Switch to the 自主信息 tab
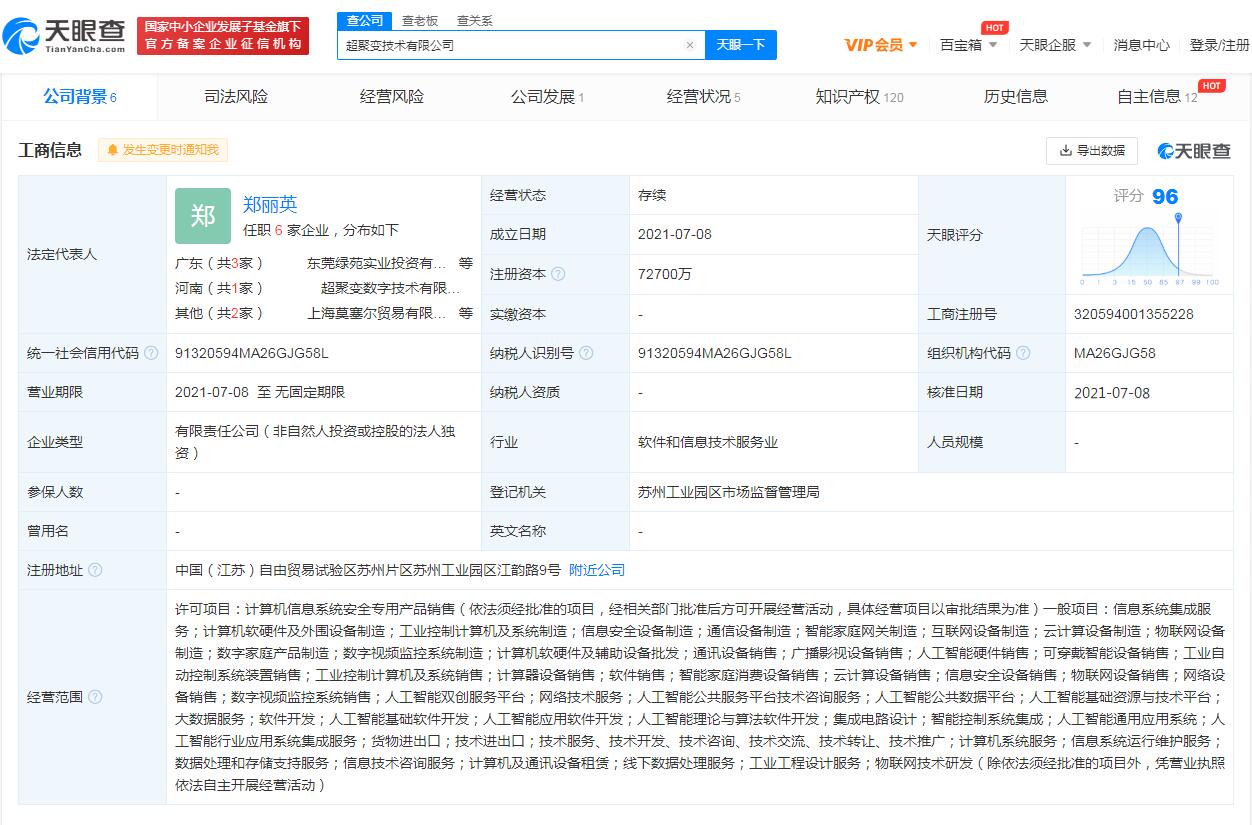This screenshot has width=1252, height=825. [x=1157, y=97]
